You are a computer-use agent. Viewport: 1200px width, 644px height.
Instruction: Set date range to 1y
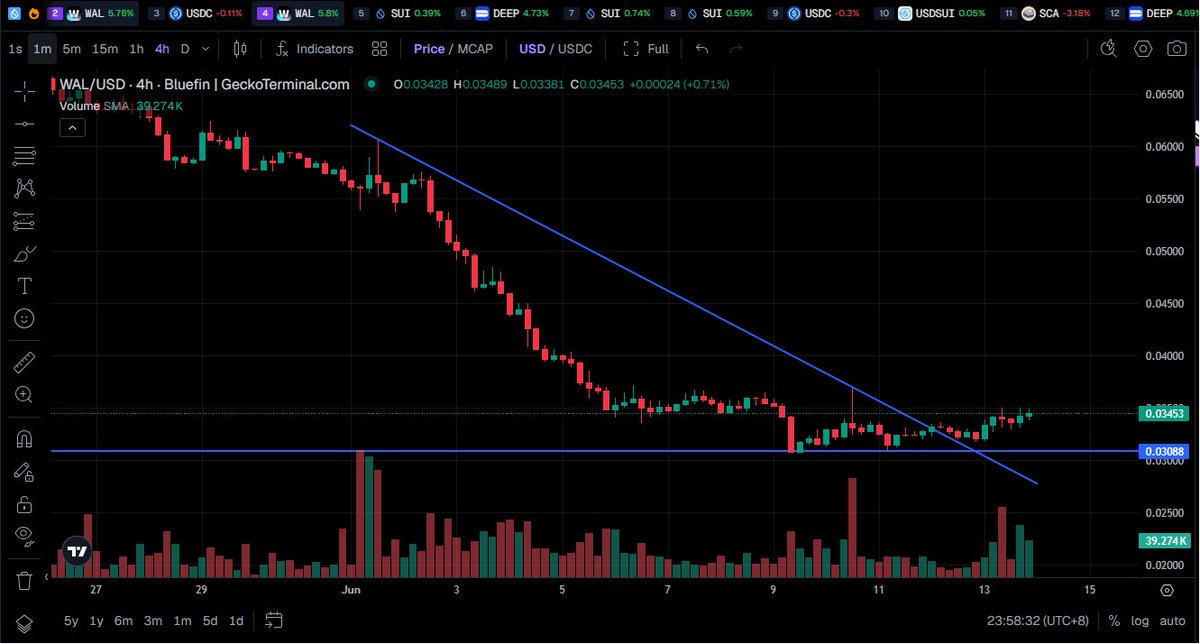point(97,620)
